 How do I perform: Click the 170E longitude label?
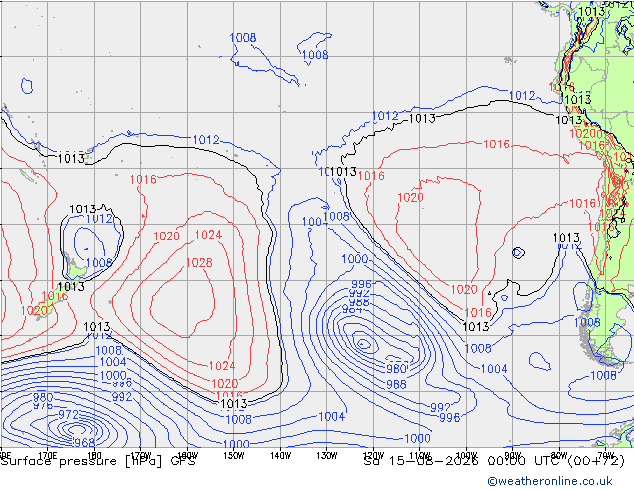click(x=48, y=456)
